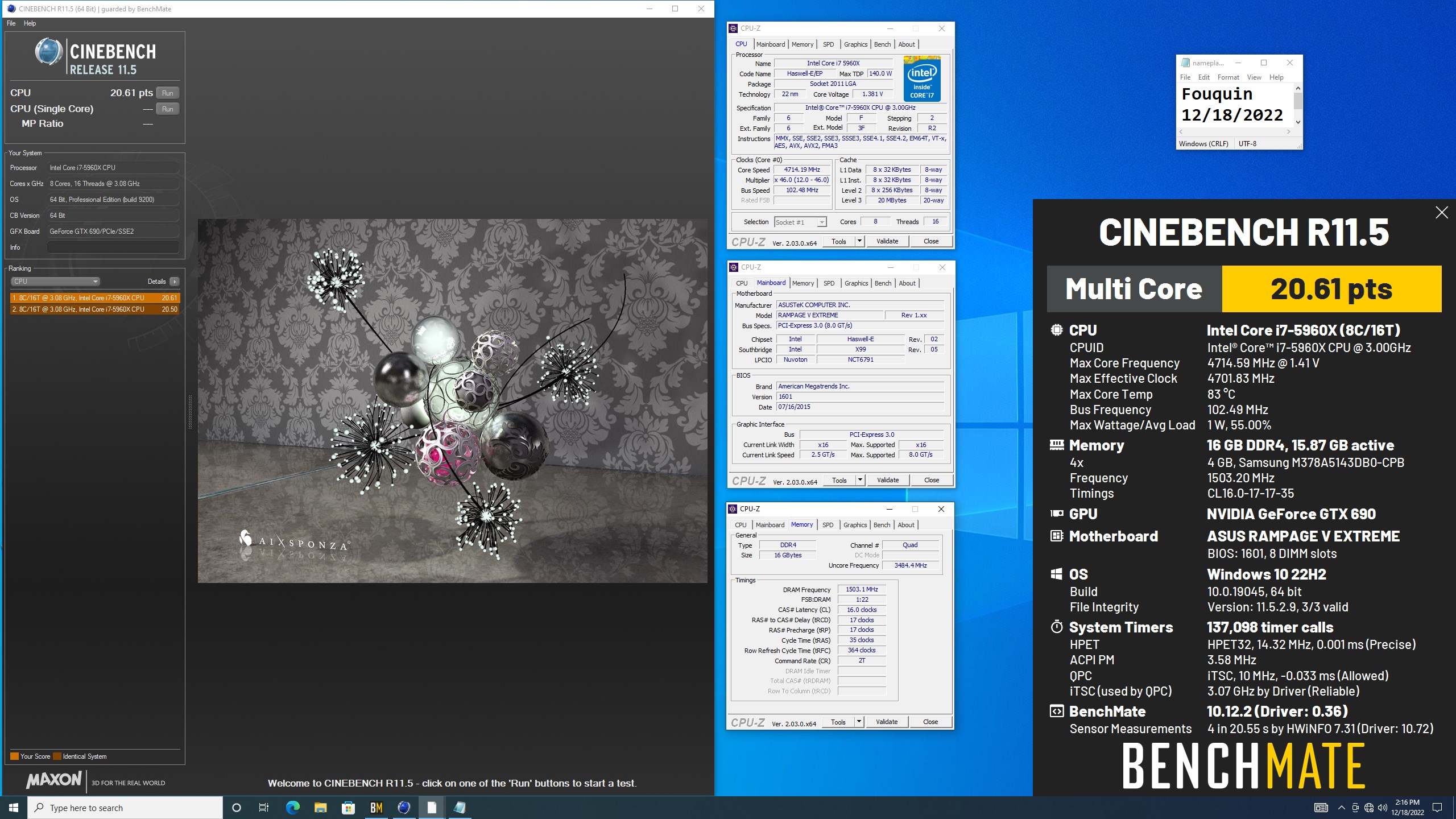Open File Explorer from taskbar
Image resolution: width=1456 pixels, height=819 pixels.
(320, 808)
